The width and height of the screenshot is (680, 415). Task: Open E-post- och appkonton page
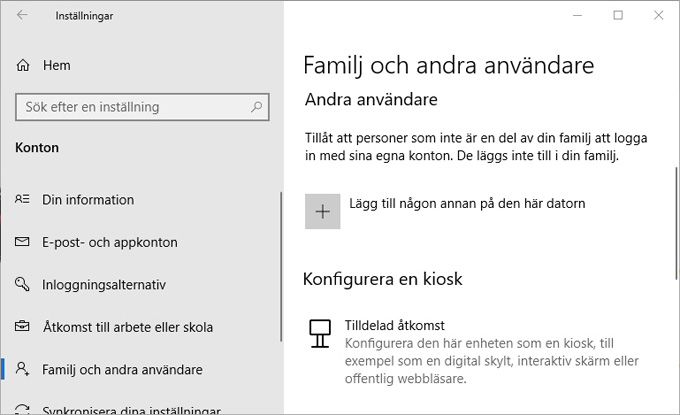tap(110, 242)
